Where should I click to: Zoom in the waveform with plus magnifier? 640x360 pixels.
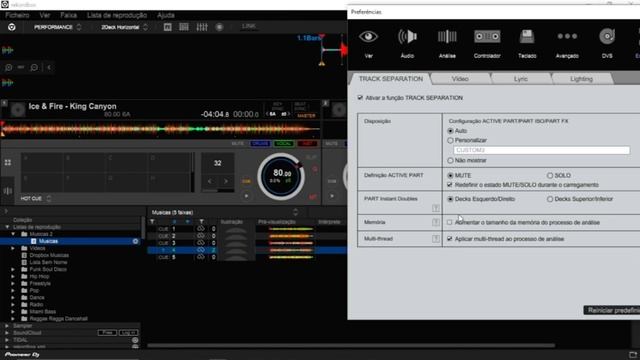point(9,67)
